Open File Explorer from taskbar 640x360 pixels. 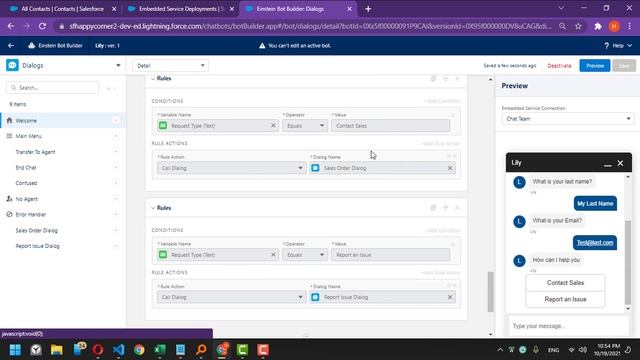[57, 350]
